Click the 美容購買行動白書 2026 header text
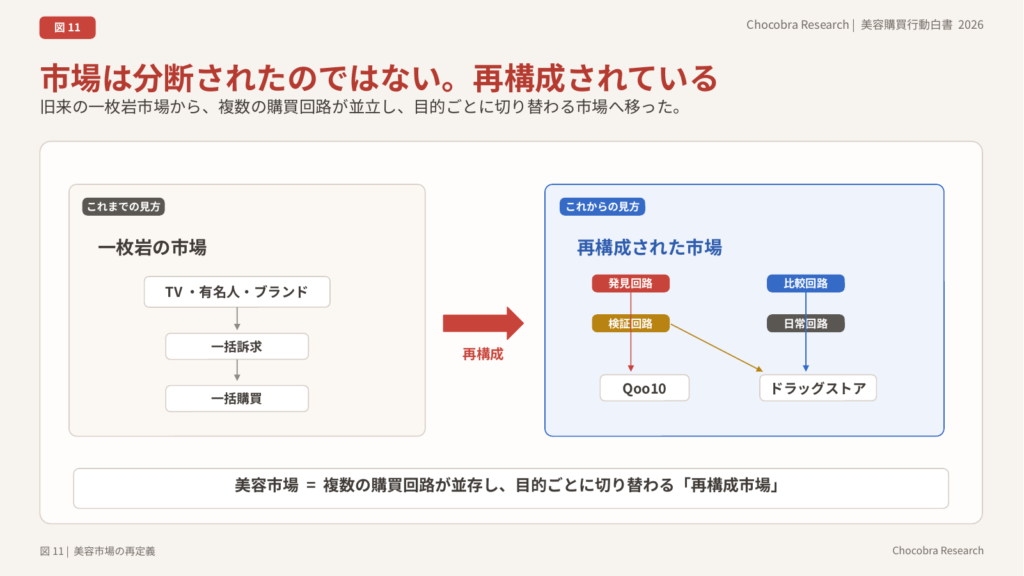This screenshot has width=1024, height=576. point(921,25)
